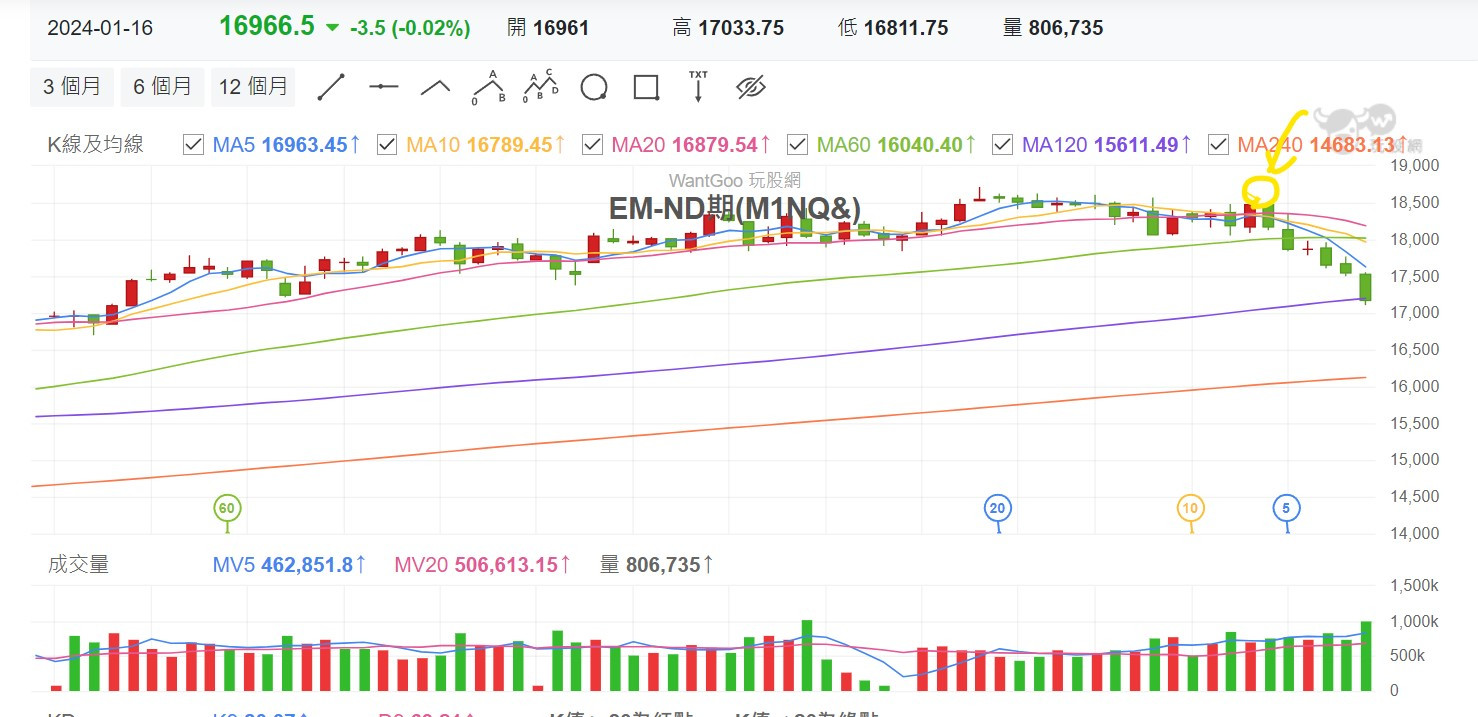Pick the A-B-C-D wave pattern tool
The width and height of the screenshot is (1478, 717).
(x=541, y=87)
